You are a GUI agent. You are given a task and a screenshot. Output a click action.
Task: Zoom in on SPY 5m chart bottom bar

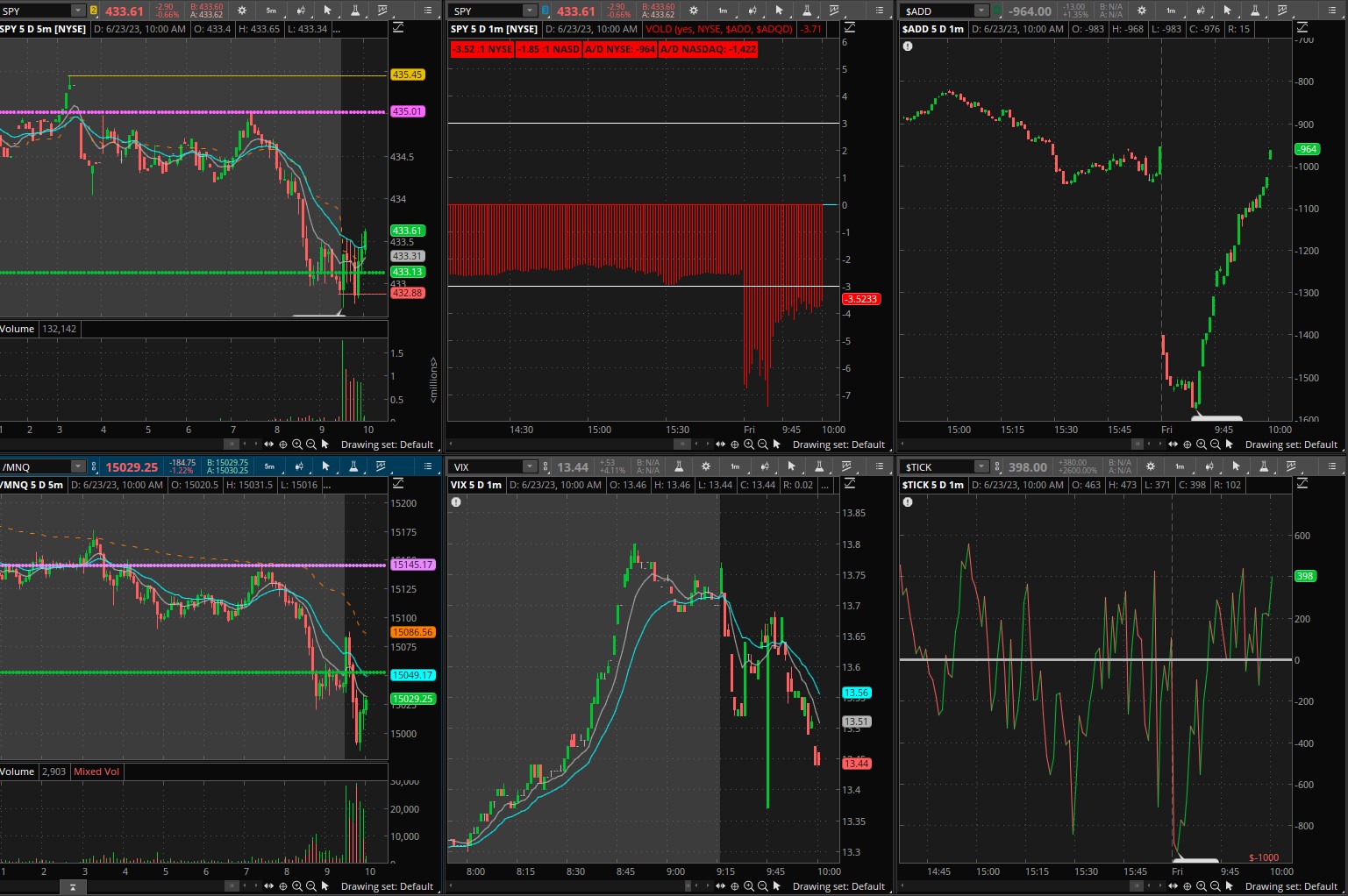click(x=297, y=444)
